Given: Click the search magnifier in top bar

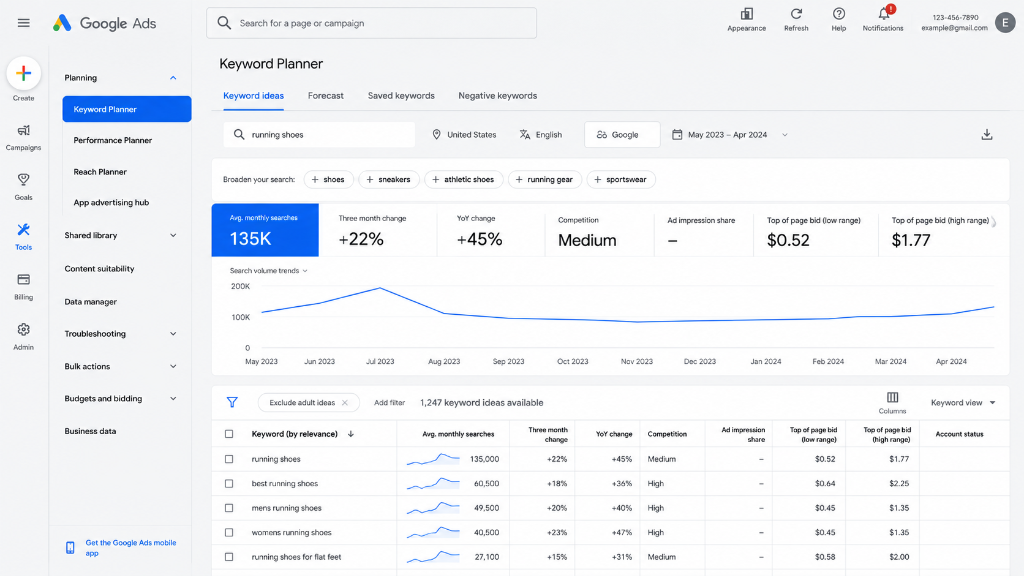Looking at the screenshot, I should tap(224, 23).
